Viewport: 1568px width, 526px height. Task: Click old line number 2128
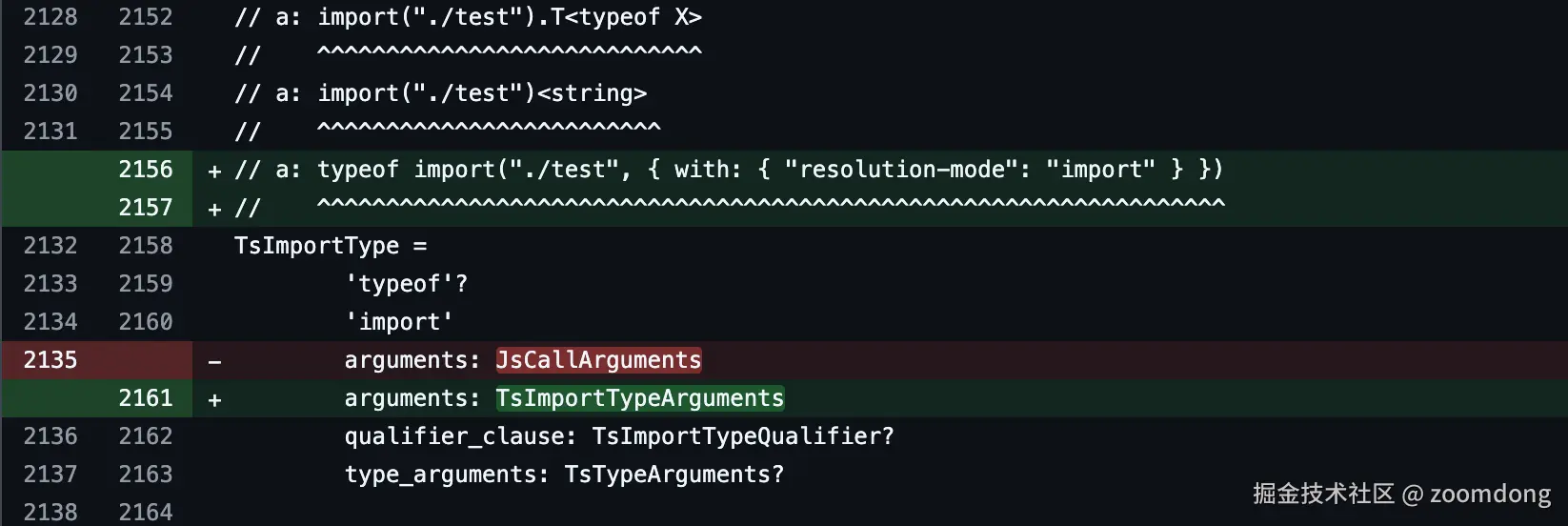point(50,17)
